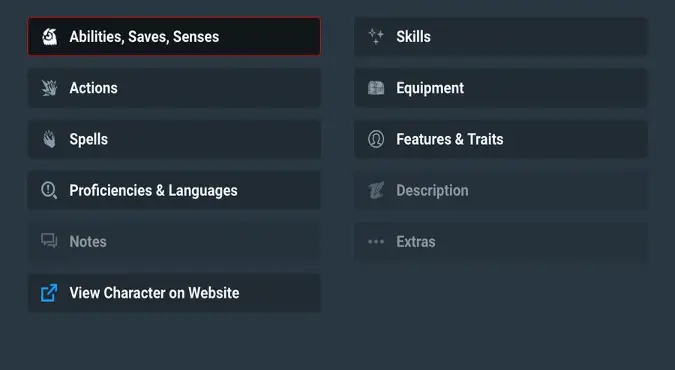Screen dimensions: 675x370
Task: Click the Features & Traits head icon
Action: 376,139
